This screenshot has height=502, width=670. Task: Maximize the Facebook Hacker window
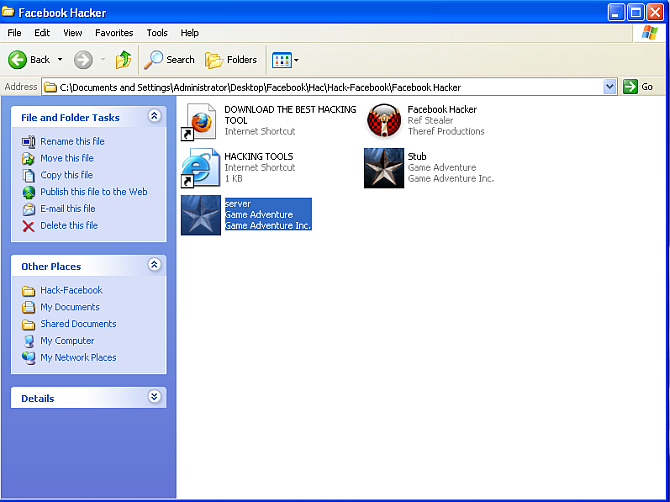[635, 12]
